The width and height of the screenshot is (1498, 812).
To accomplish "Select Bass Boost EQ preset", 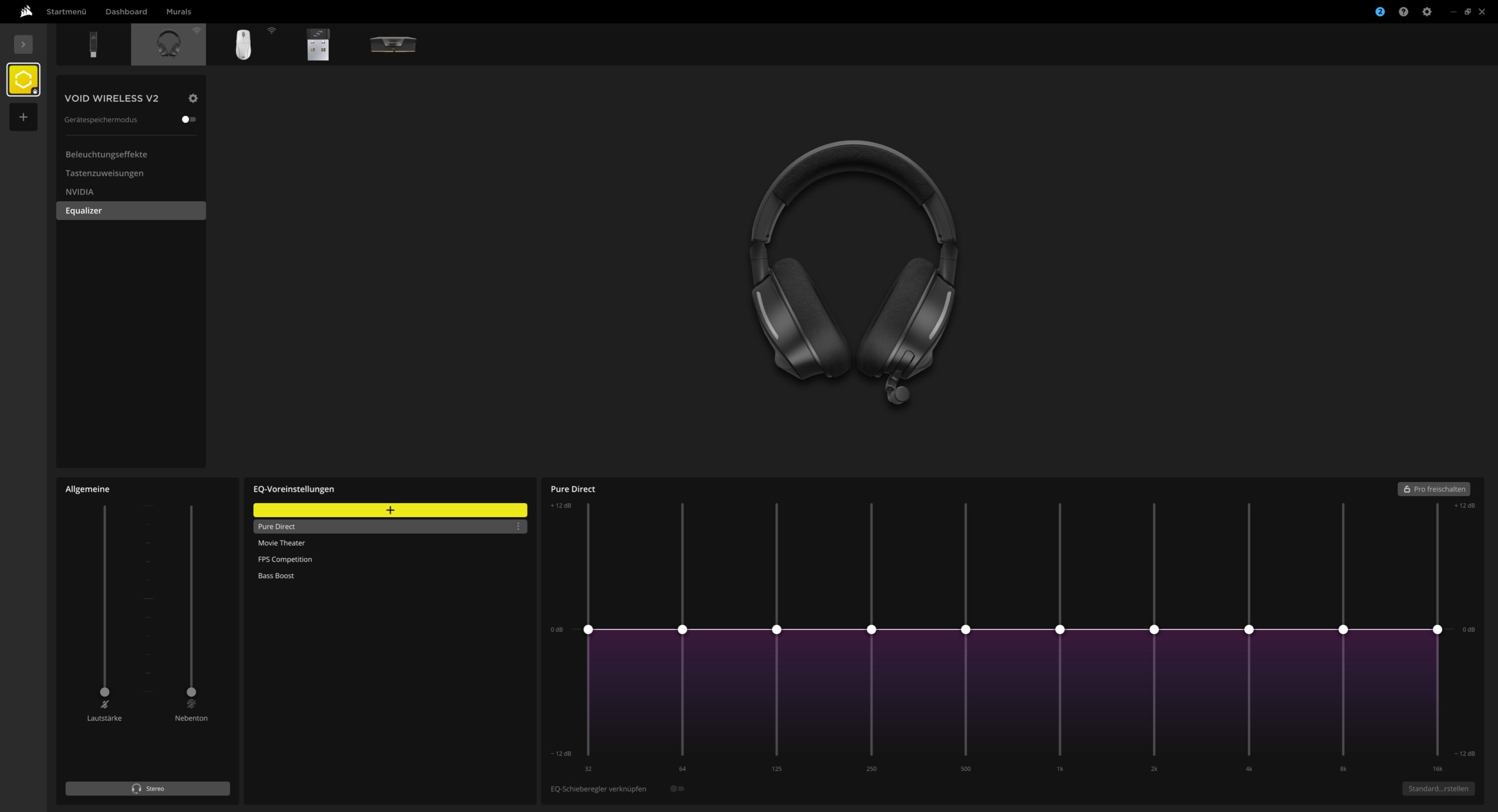I will click(276, 575).
